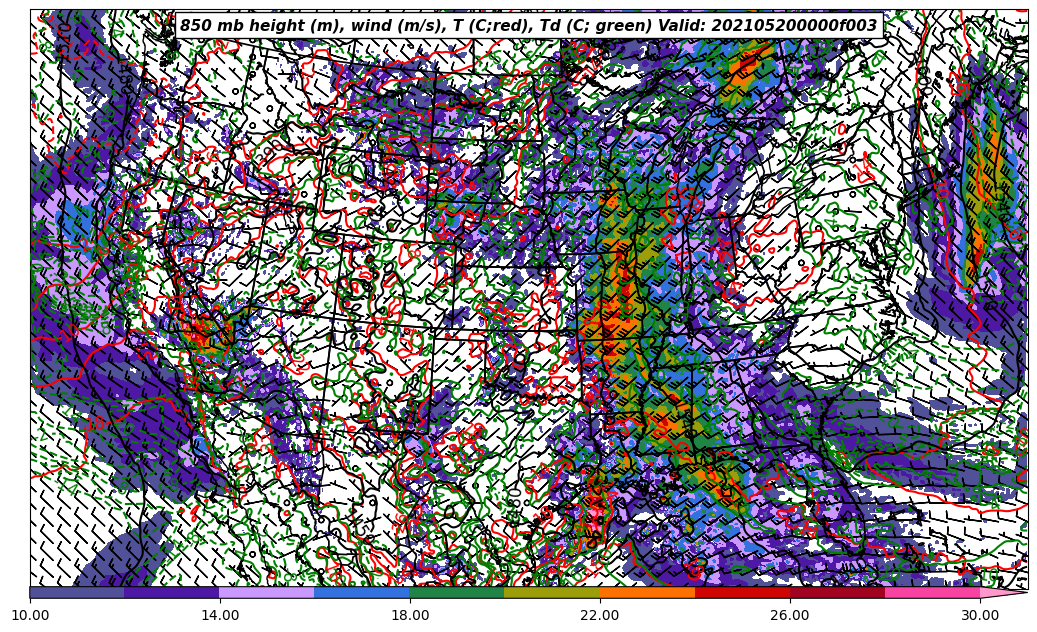Select the 26.00 colorbar tick label
Image resolution: width=1037 pixels, height=632 pixels.
pos(790,615)
